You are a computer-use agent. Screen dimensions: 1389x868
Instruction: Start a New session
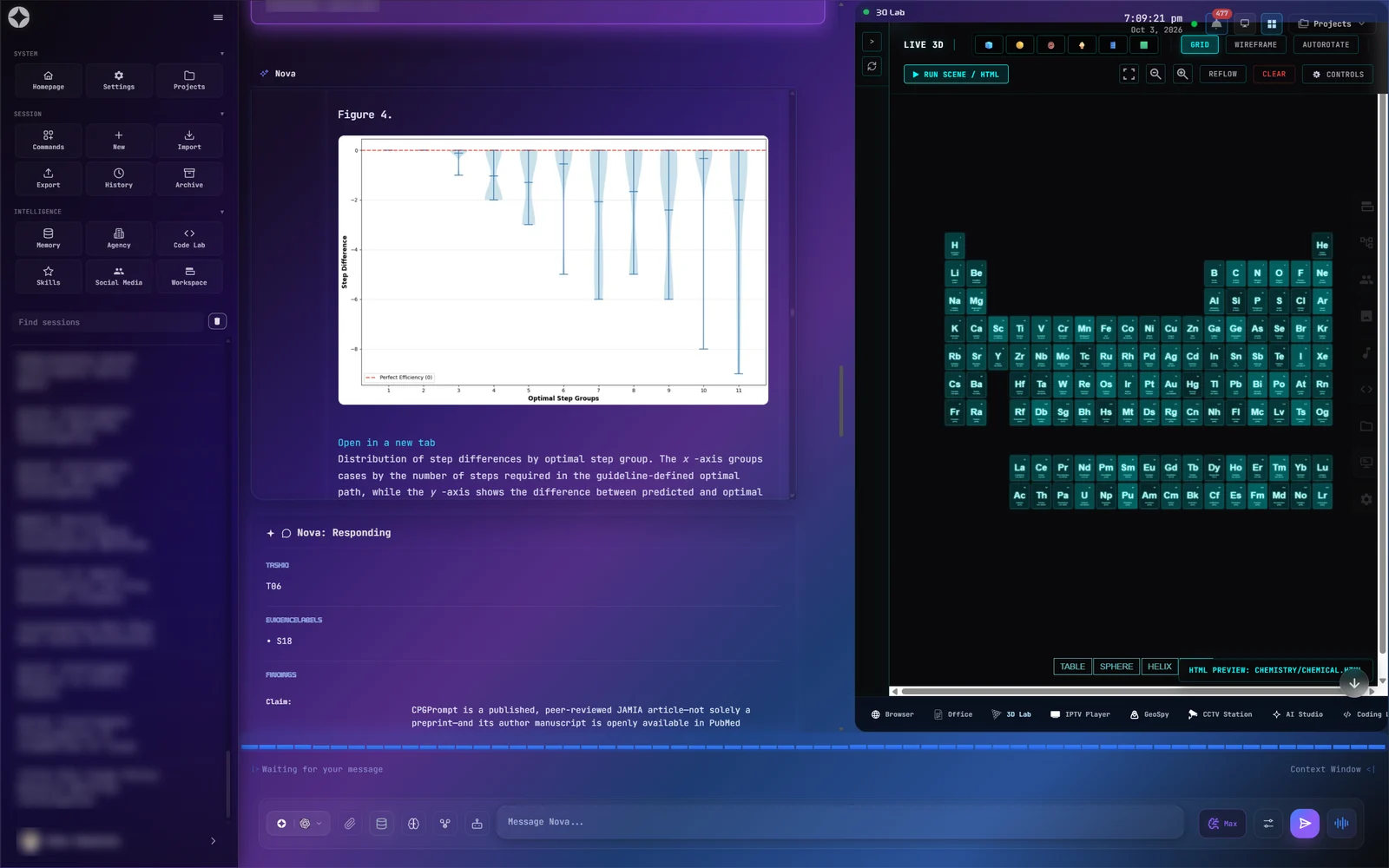click(119, 140)
